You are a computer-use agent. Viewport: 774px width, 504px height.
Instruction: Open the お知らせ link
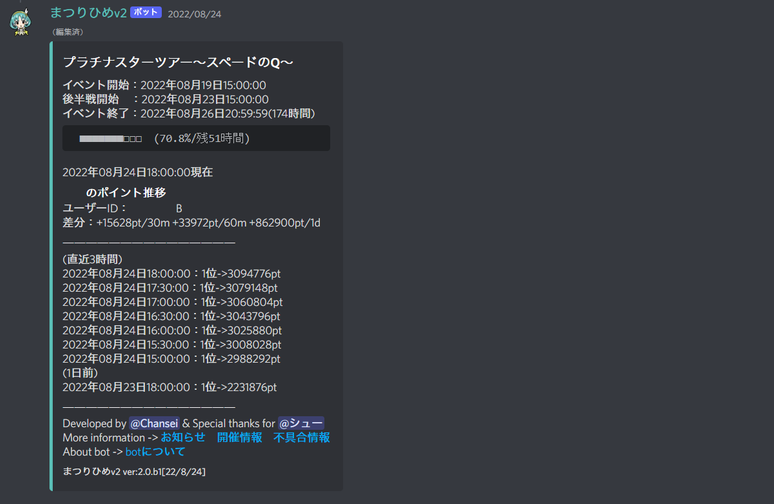pyautogui.click(x=183, y=437)
